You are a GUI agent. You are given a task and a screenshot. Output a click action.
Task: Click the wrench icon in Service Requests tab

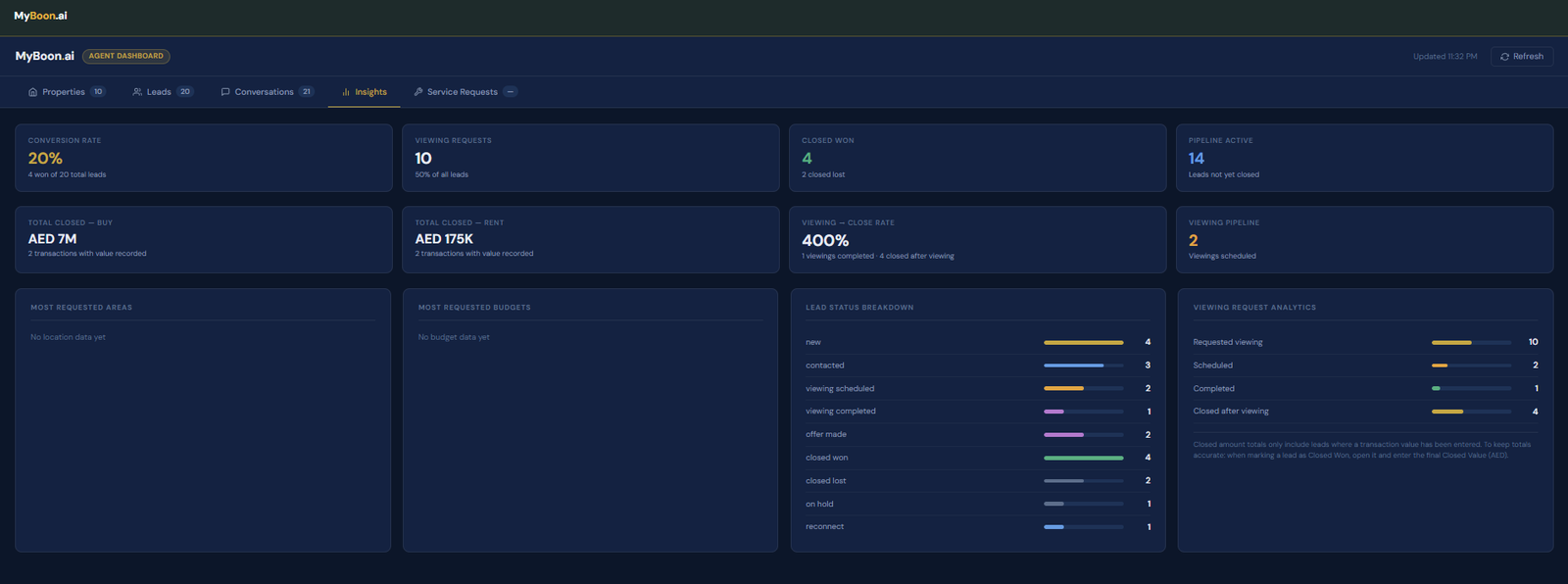tap(418, 92)
